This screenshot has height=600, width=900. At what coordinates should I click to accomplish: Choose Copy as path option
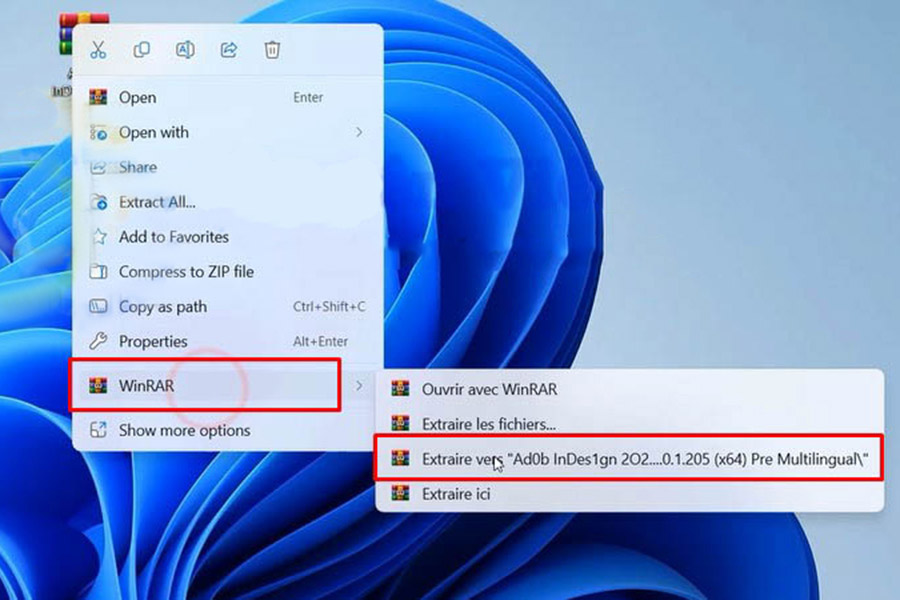point(162,307)
